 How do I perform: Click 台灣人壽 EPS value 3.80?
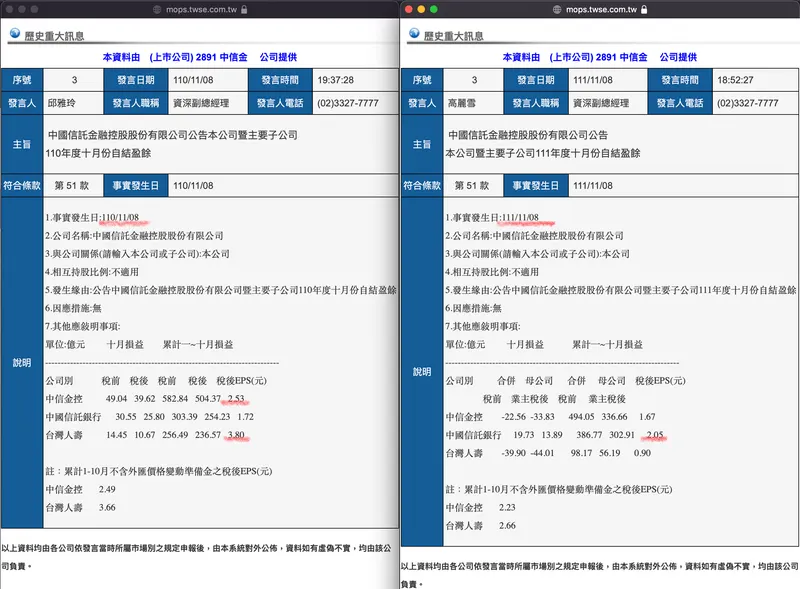(236, 435)
